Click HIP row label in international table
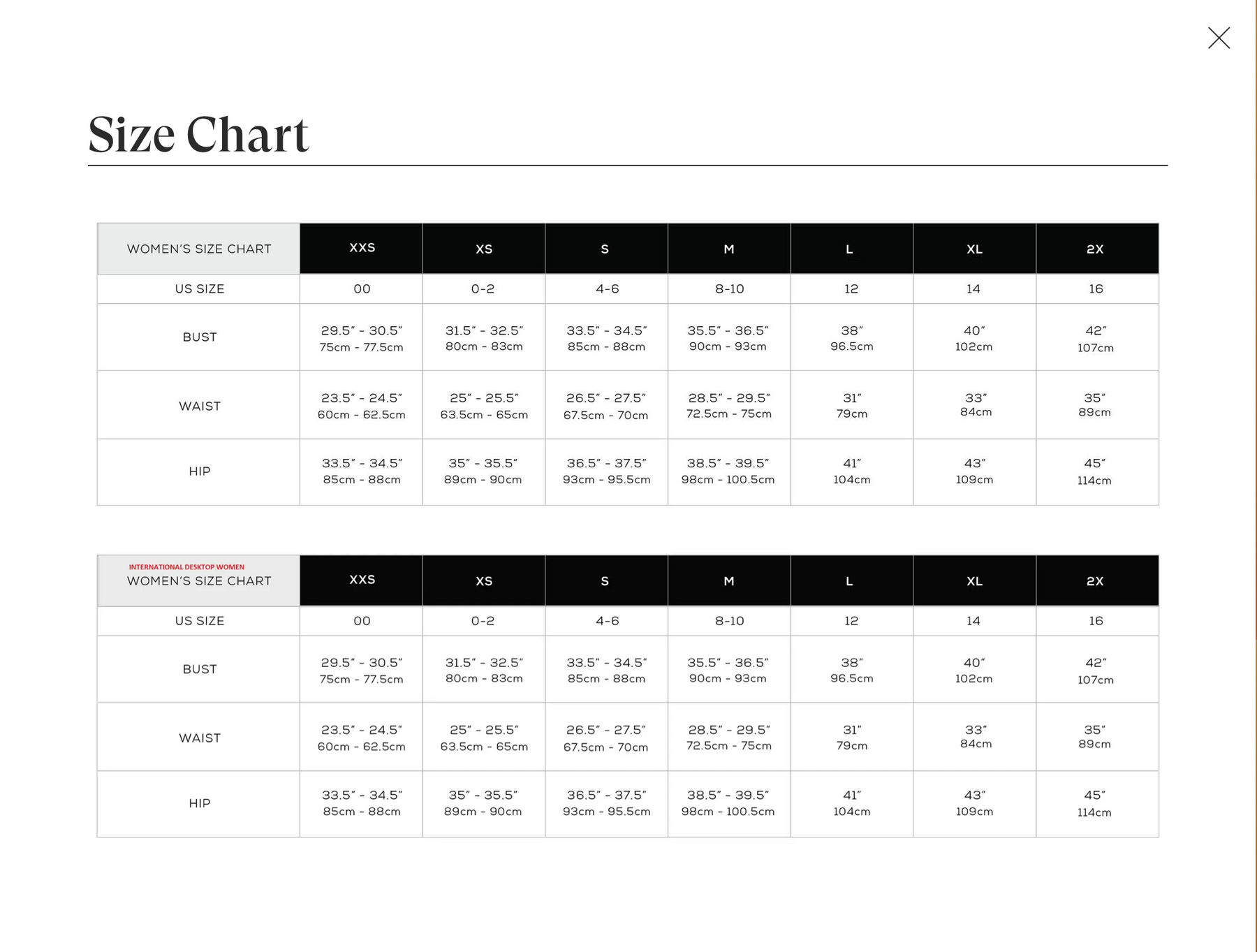Image resolution: width=1257 pixels, height=952 pixels. click(200, 803)
